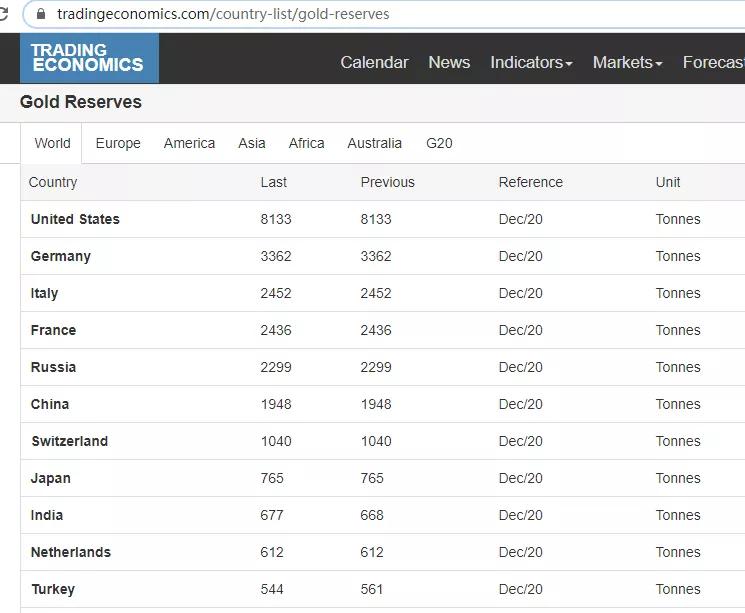Open the India country link
The width and height of the screenshot is (745, 613).
point(47,516)
